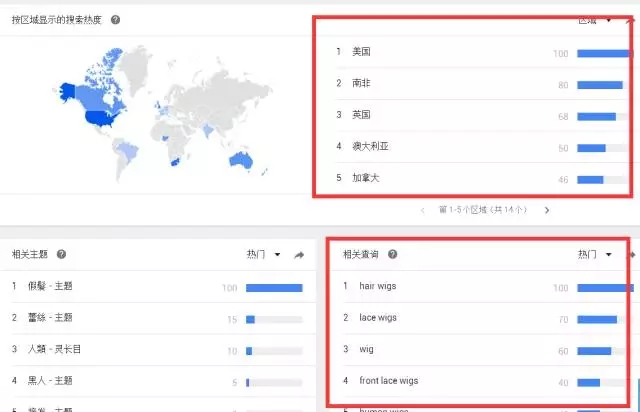
Task: Go to next page of regions
Action: pos(547,210)
